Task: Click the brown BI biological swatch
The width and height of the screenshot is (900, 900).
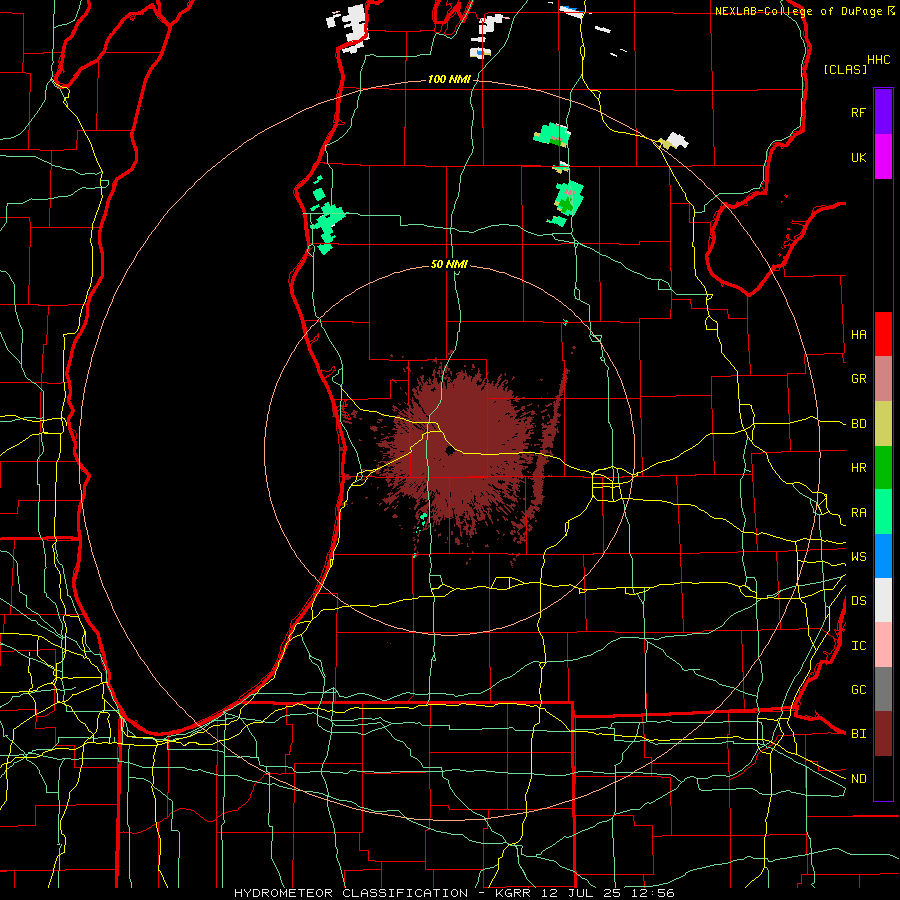Action: click(x=883, y=734)
